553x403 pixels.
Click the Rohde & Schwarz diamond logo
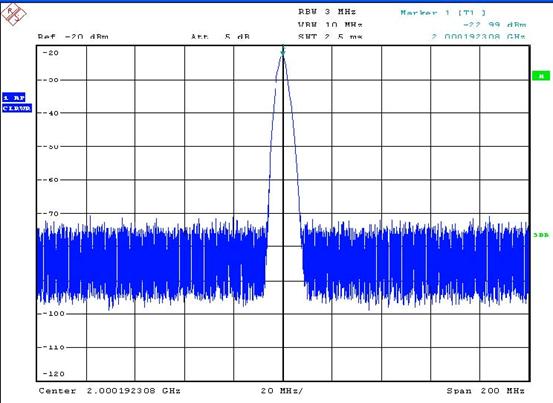coord(13,14)
